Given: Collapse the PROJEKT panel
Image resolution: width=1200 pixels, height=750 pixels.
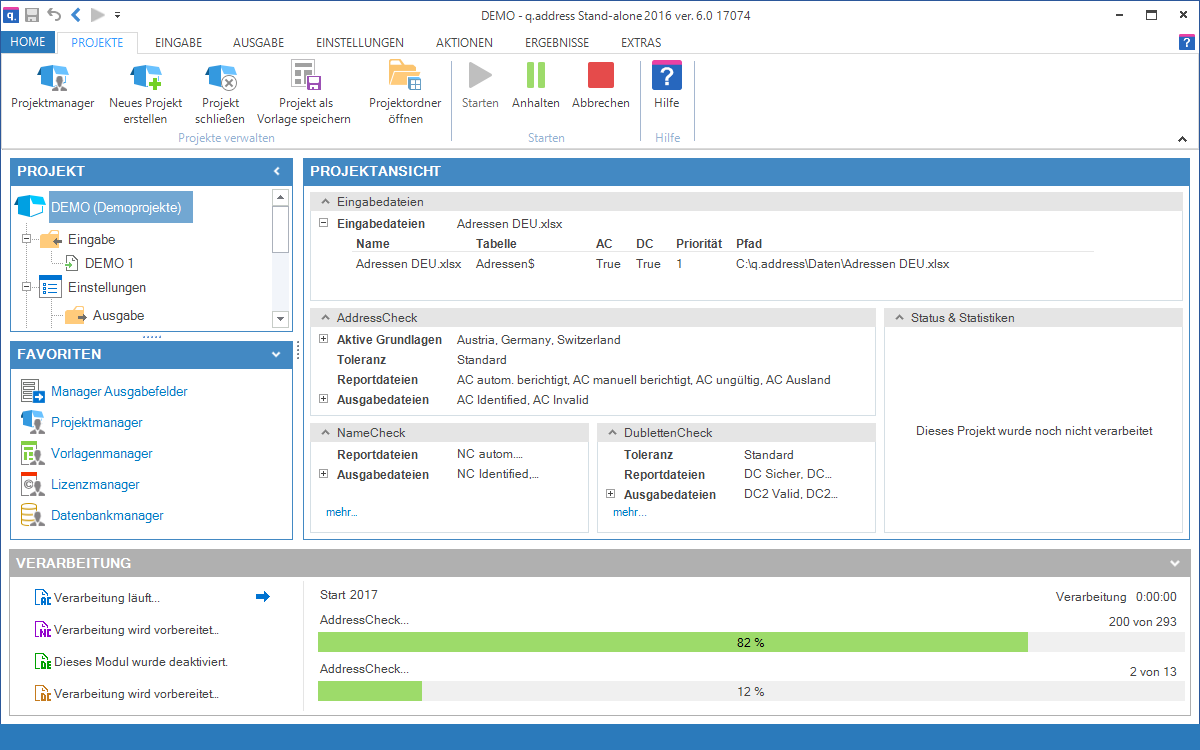Looking at the screenshot, I should (277, 171).
